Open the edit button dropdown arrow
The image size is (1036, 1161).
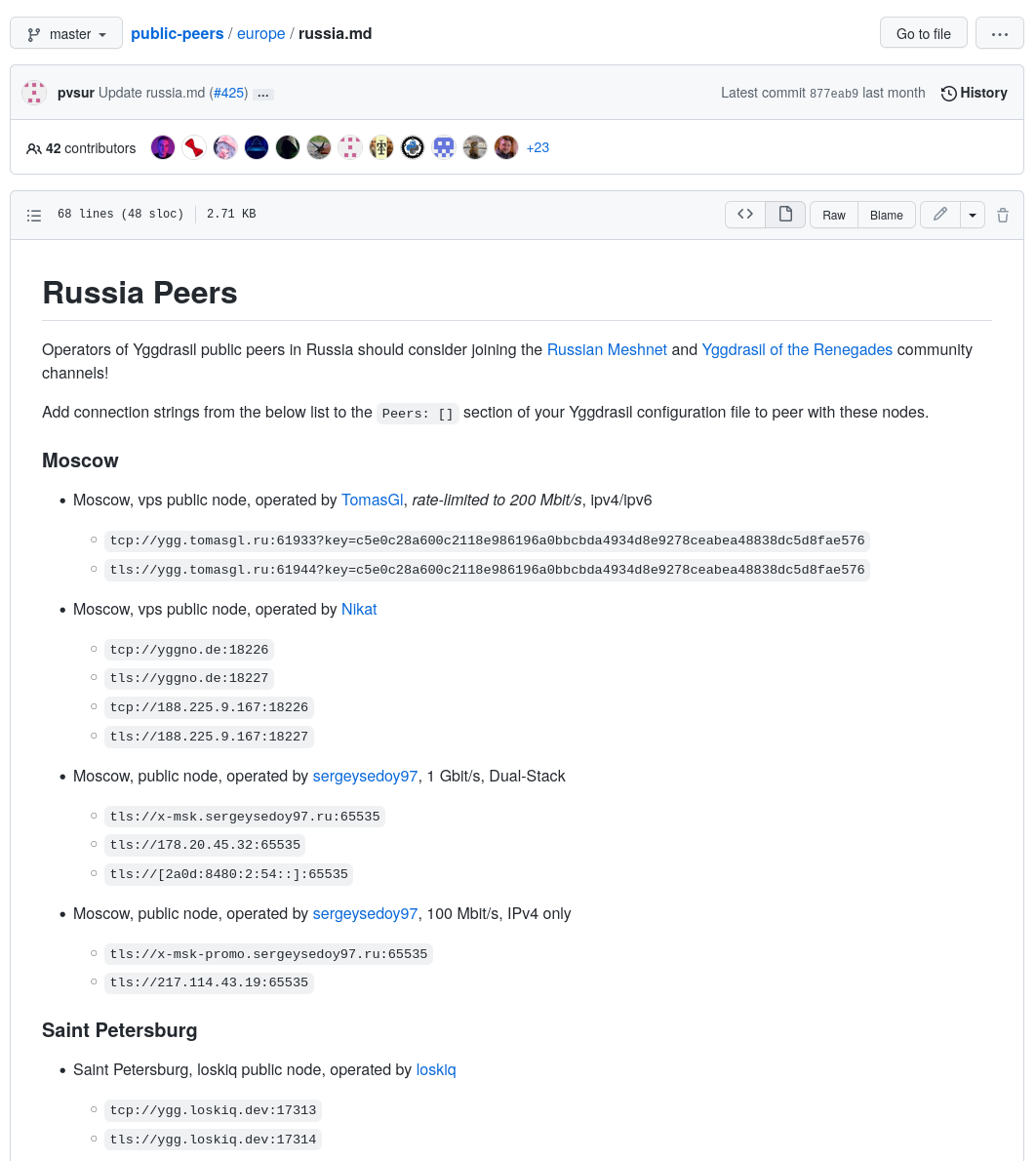(x=973, y=215)
